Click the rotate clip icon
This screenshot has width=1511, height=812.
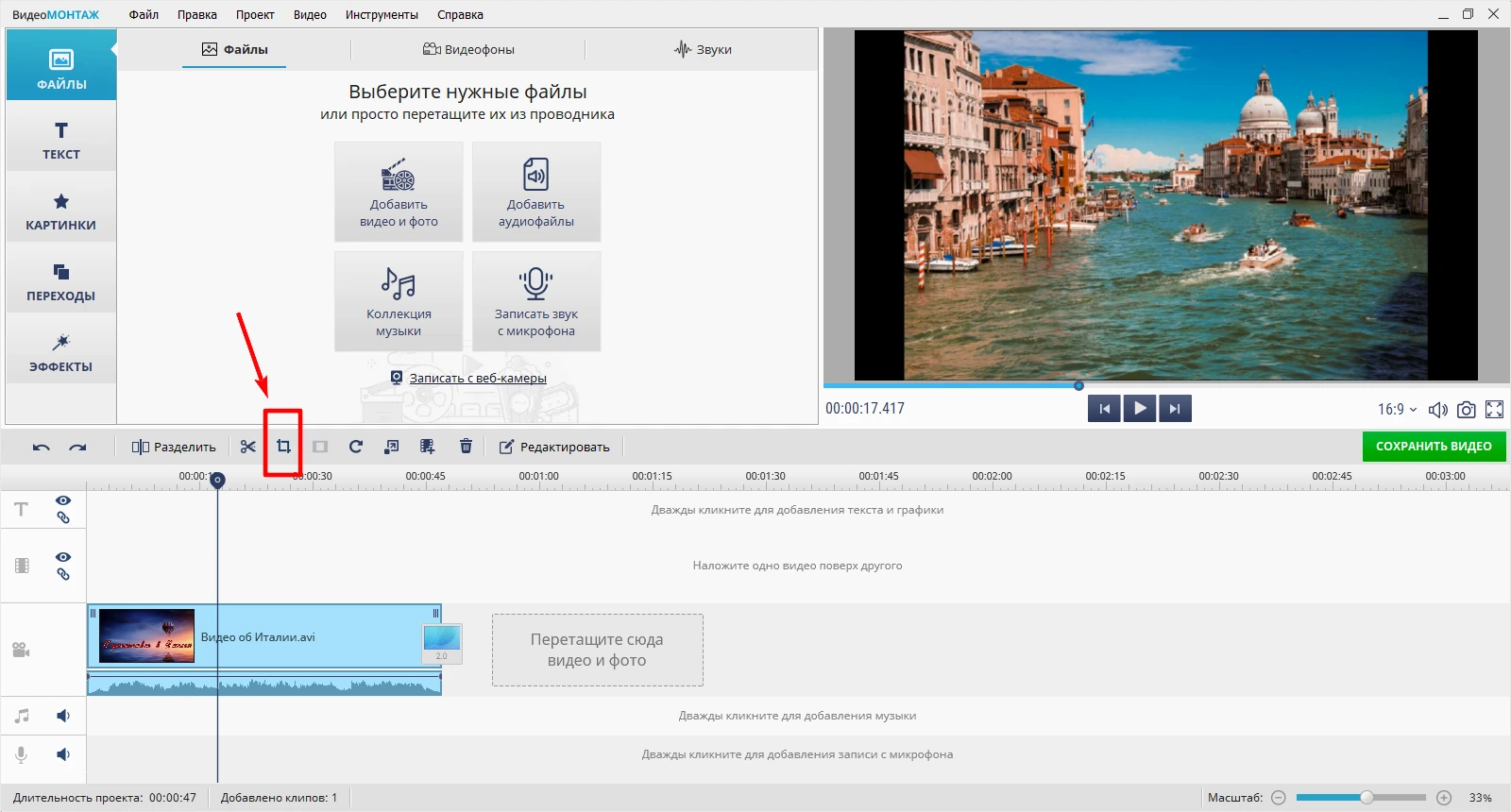pyautogui.click(x=356, y=447)
